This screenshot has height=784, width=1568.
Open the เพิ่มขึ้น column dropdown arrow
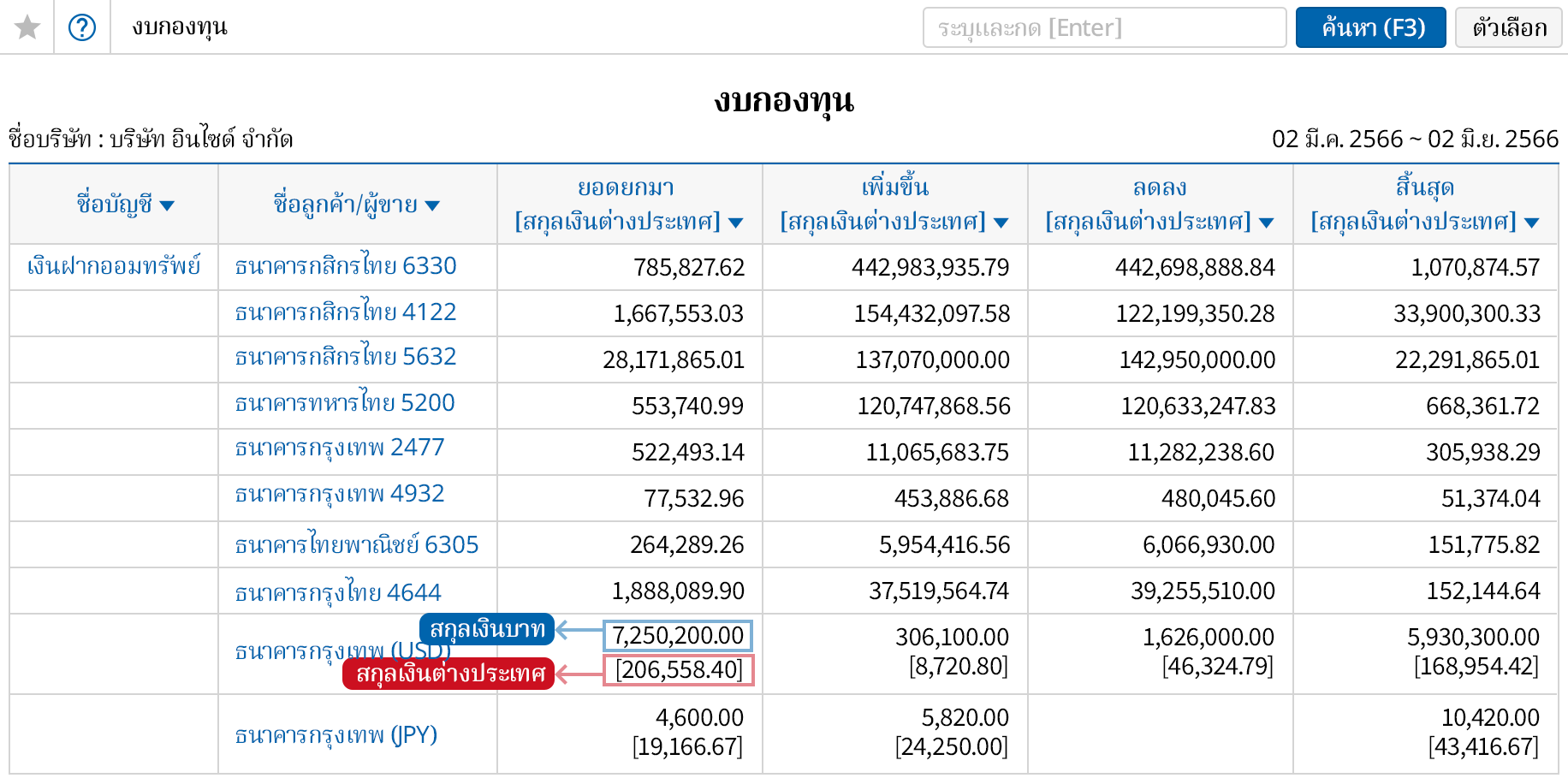(1001, 223)
